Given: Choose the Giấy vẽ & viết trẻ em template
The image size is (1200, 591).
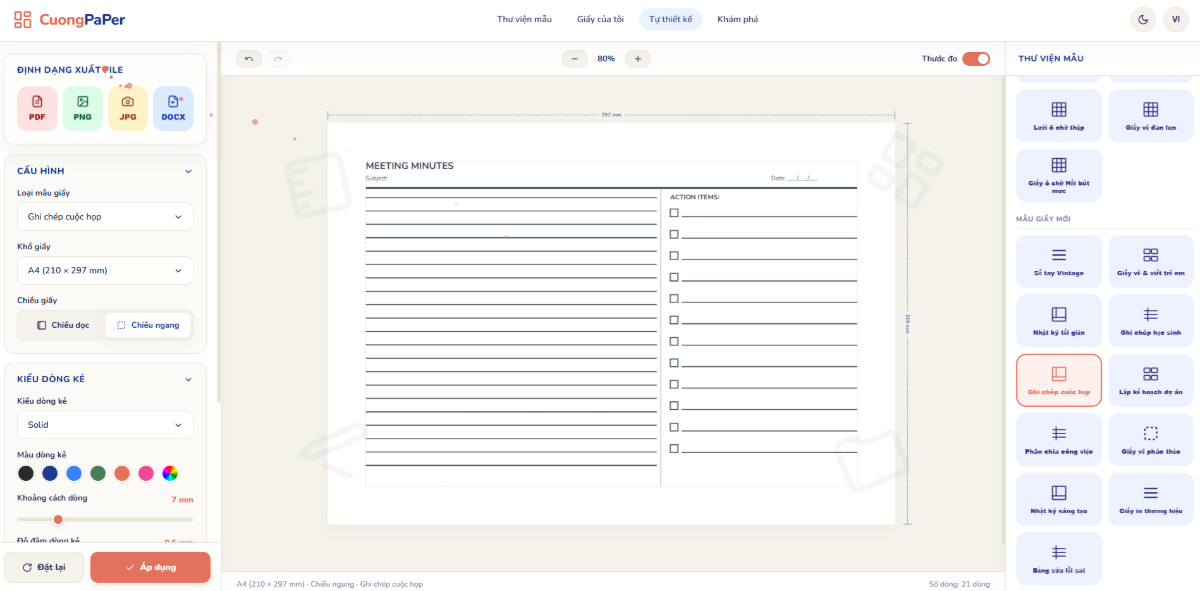Looking at the screenshot, I should point(1151,262).
